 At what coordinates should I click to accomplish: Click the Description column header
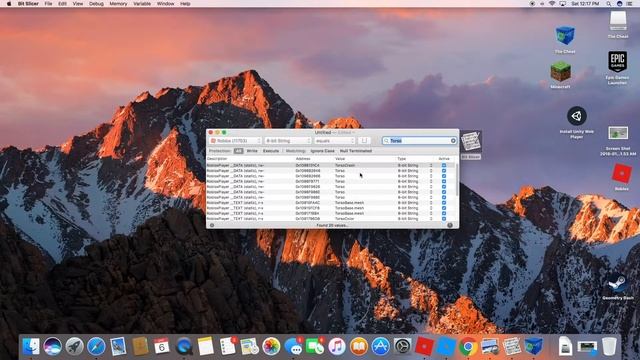pos(217,158)
